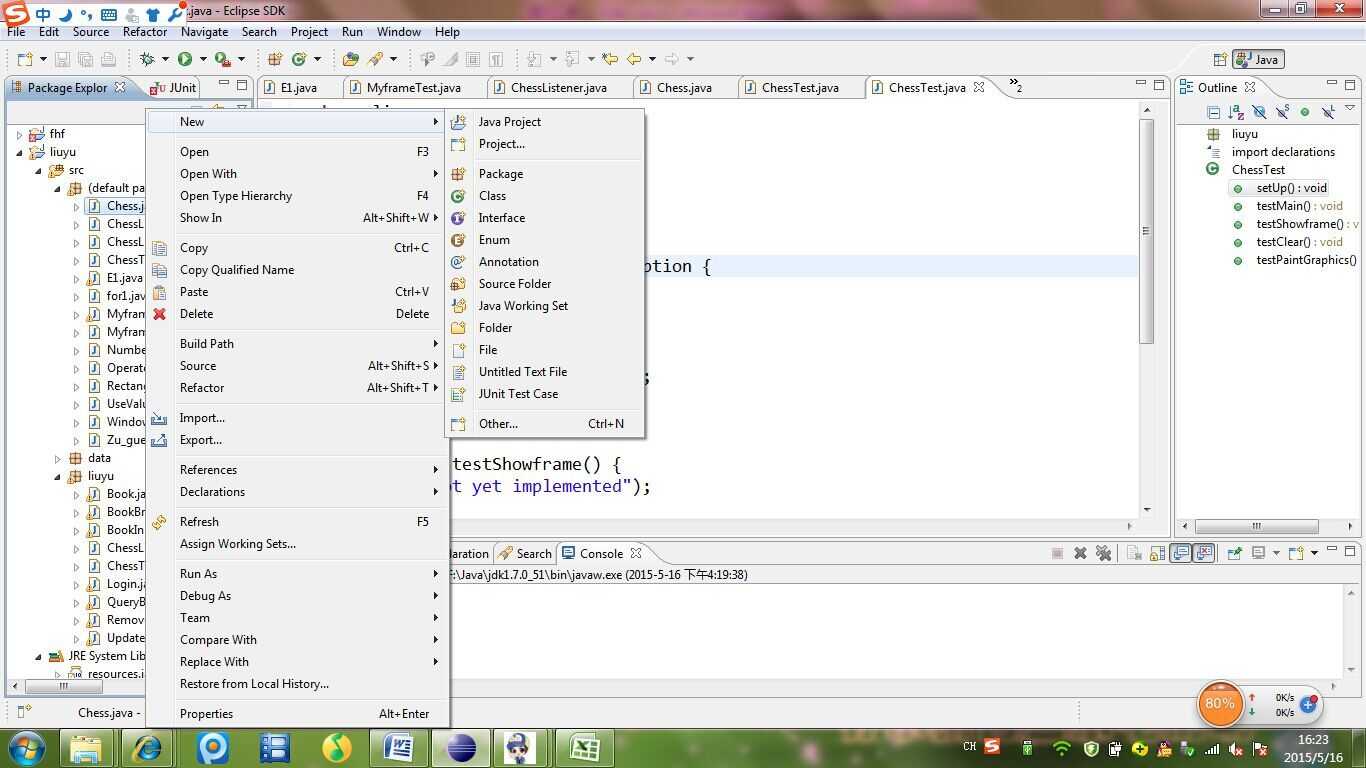Toggle Hide Non-Public Members in Outline

pos(1305,112)
